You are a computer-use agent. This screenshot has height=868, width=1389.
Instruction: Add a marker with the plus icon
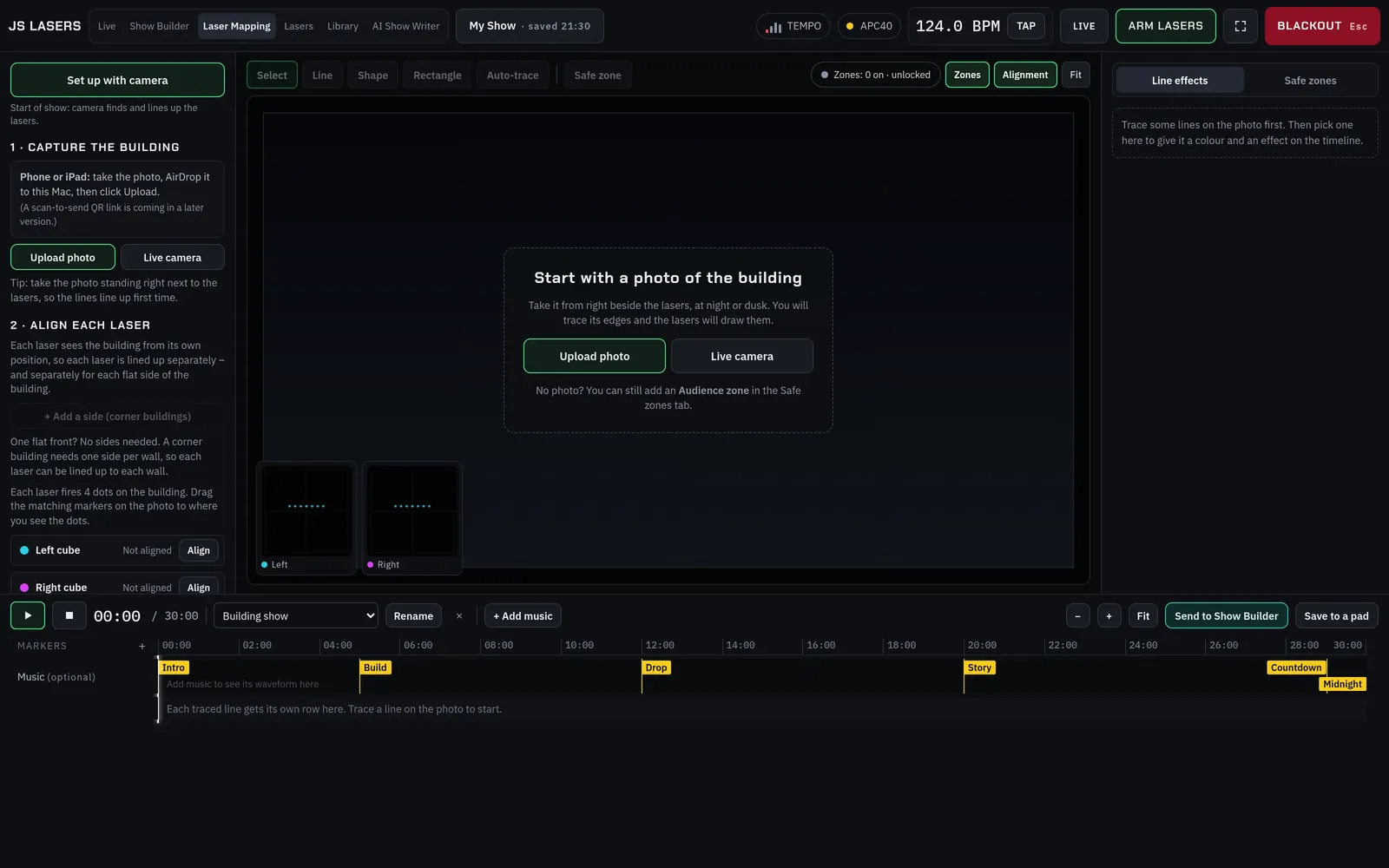coord(142,646)
